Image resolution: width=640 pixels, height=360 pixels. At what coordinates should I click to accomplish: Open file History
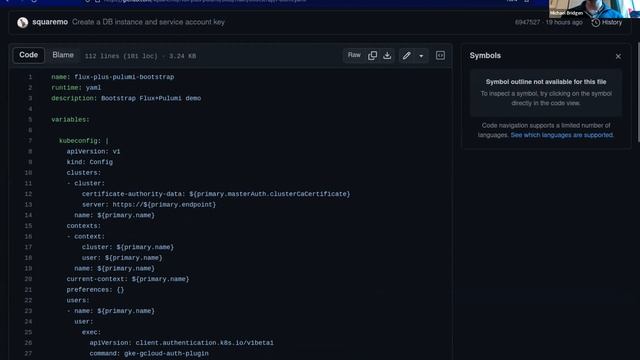click(x=607, y=22)
